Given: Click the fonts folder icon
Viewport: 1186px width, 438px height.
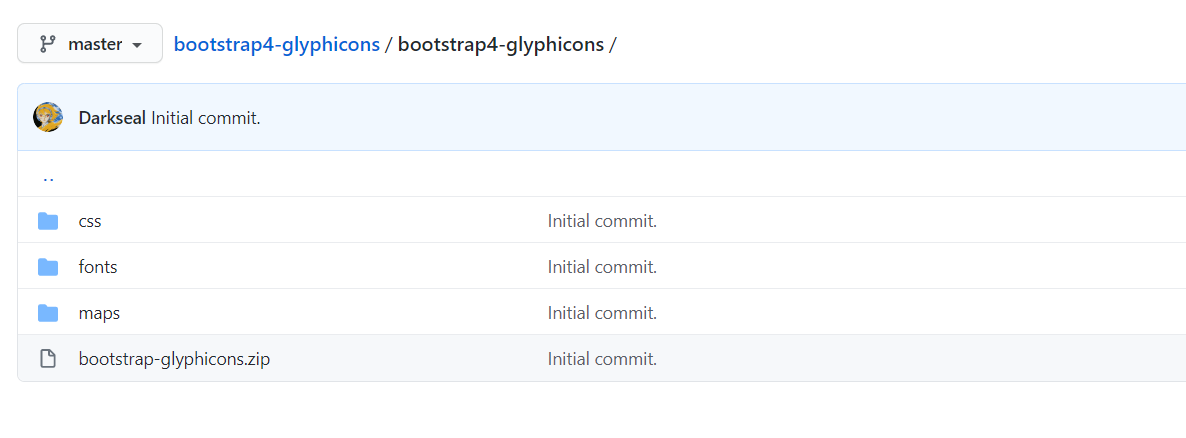Looking at the screenshot, I should (x=48, y=267).
